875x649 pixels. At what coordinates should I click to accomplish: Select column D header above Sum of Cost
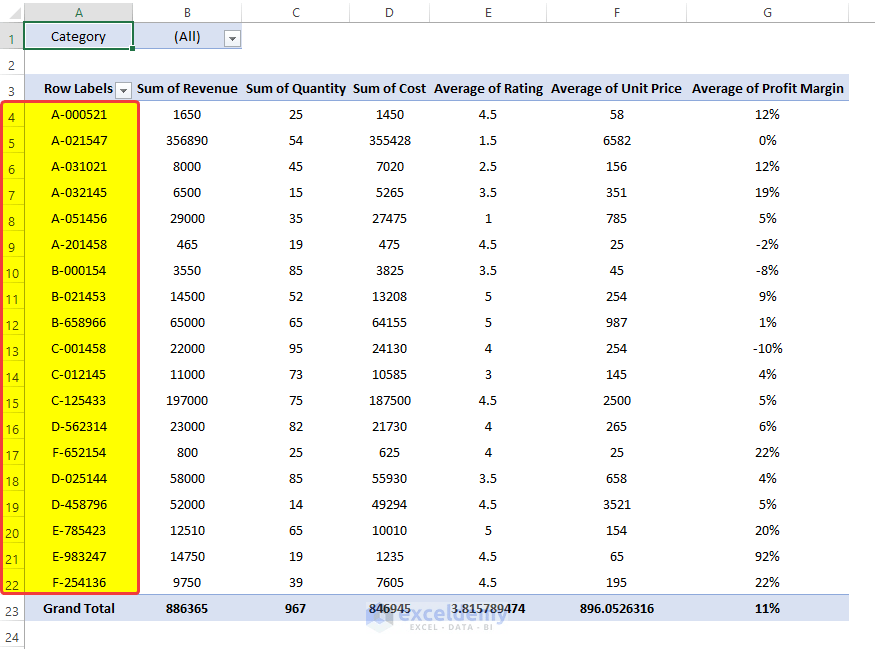(x=389, y=9)
